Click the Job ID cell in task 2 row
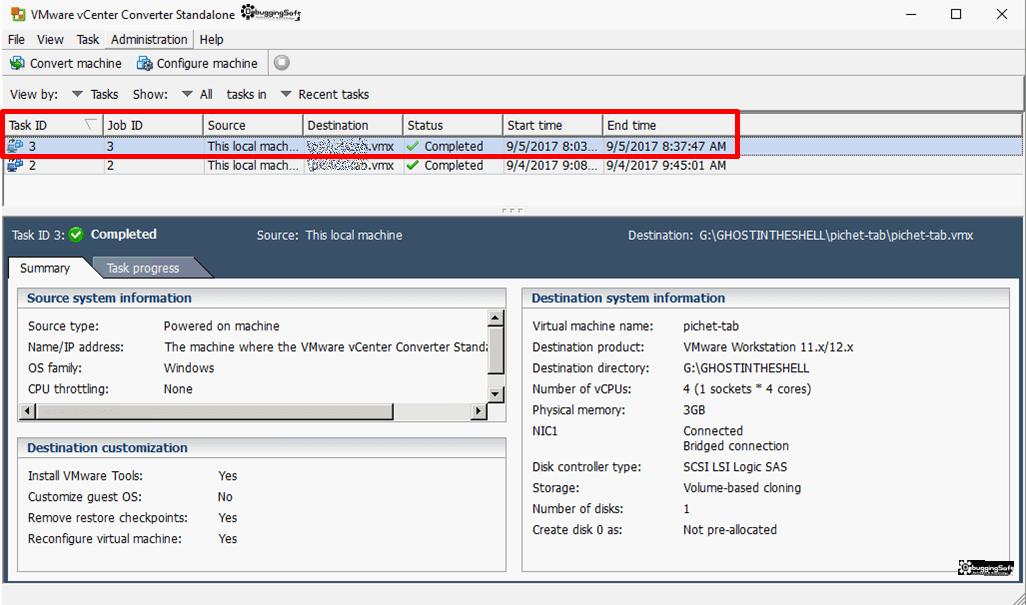The height and width of the screenshot is (605, 1026). point(153,165)
